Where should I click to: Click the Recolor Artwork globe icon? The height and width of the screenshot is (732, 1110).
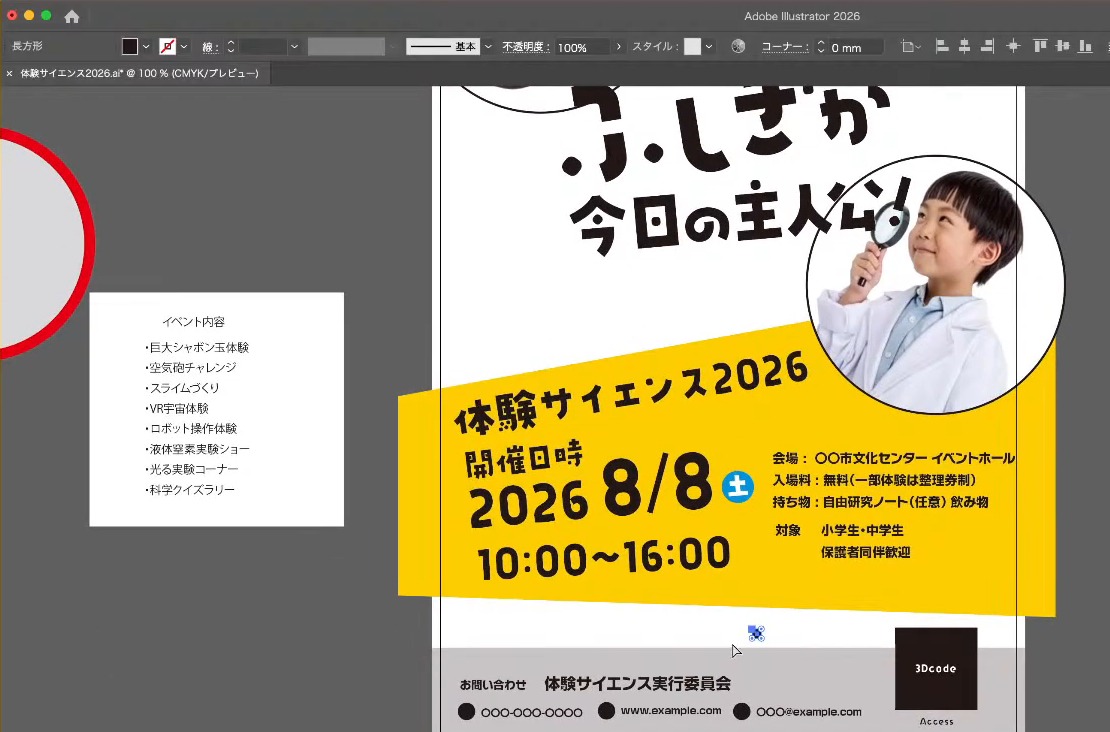tap(738, 47)
